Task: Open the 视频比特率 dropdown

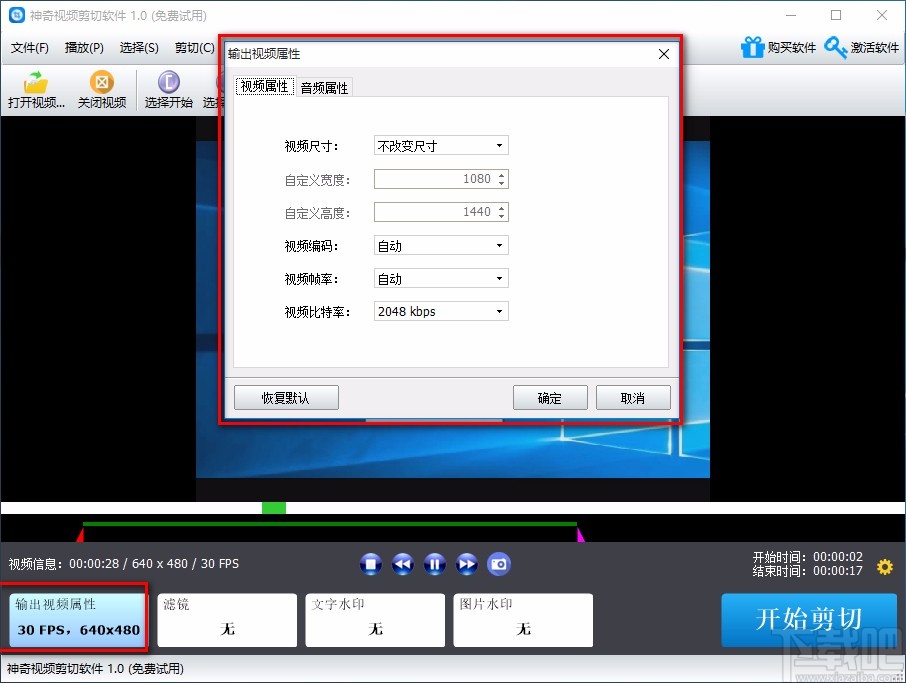Action: pyautogui.click(x=441, y=311)
